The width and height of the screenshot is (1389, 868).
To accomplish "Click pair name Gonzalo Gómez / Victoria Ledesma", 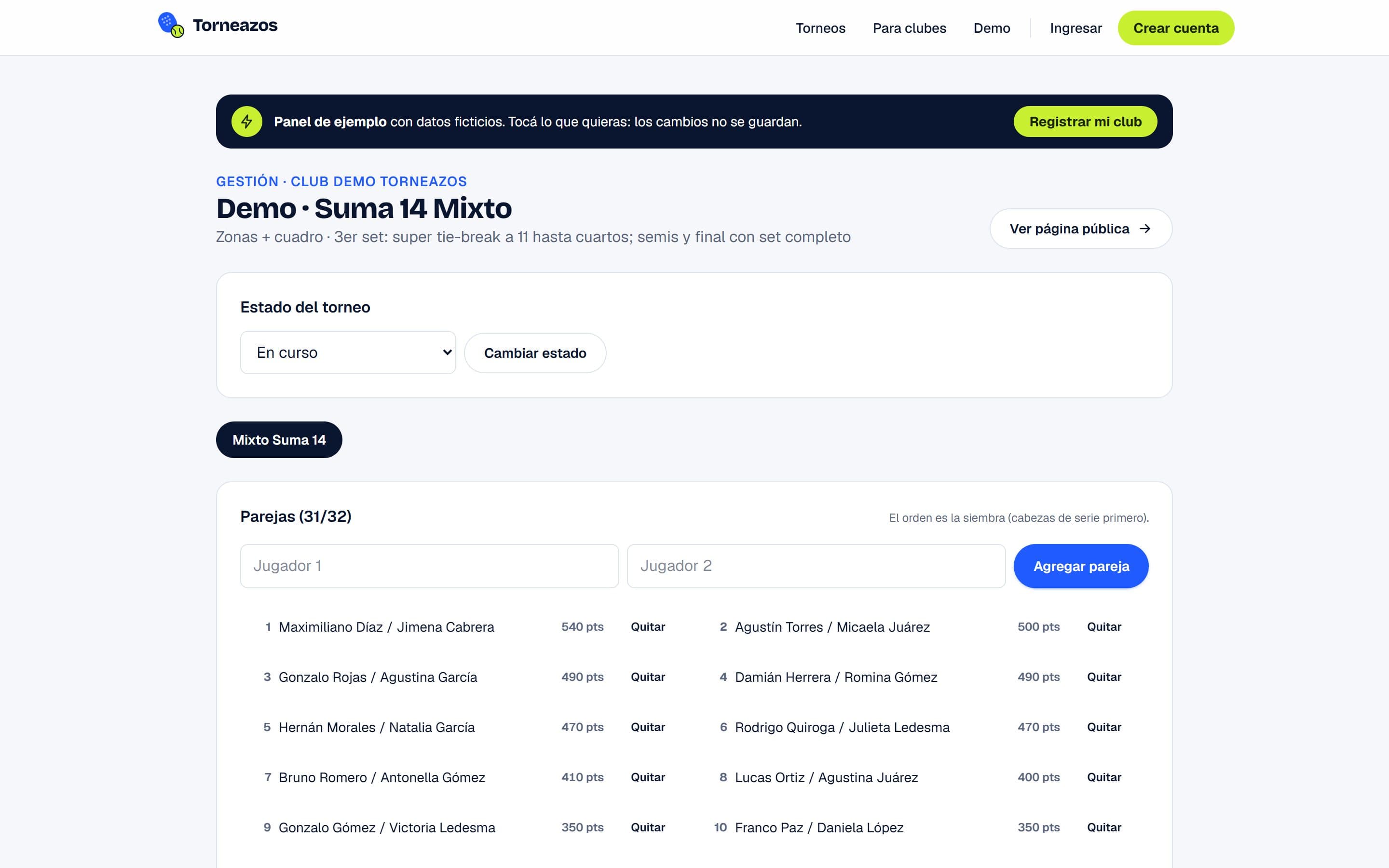I will 387,827.
